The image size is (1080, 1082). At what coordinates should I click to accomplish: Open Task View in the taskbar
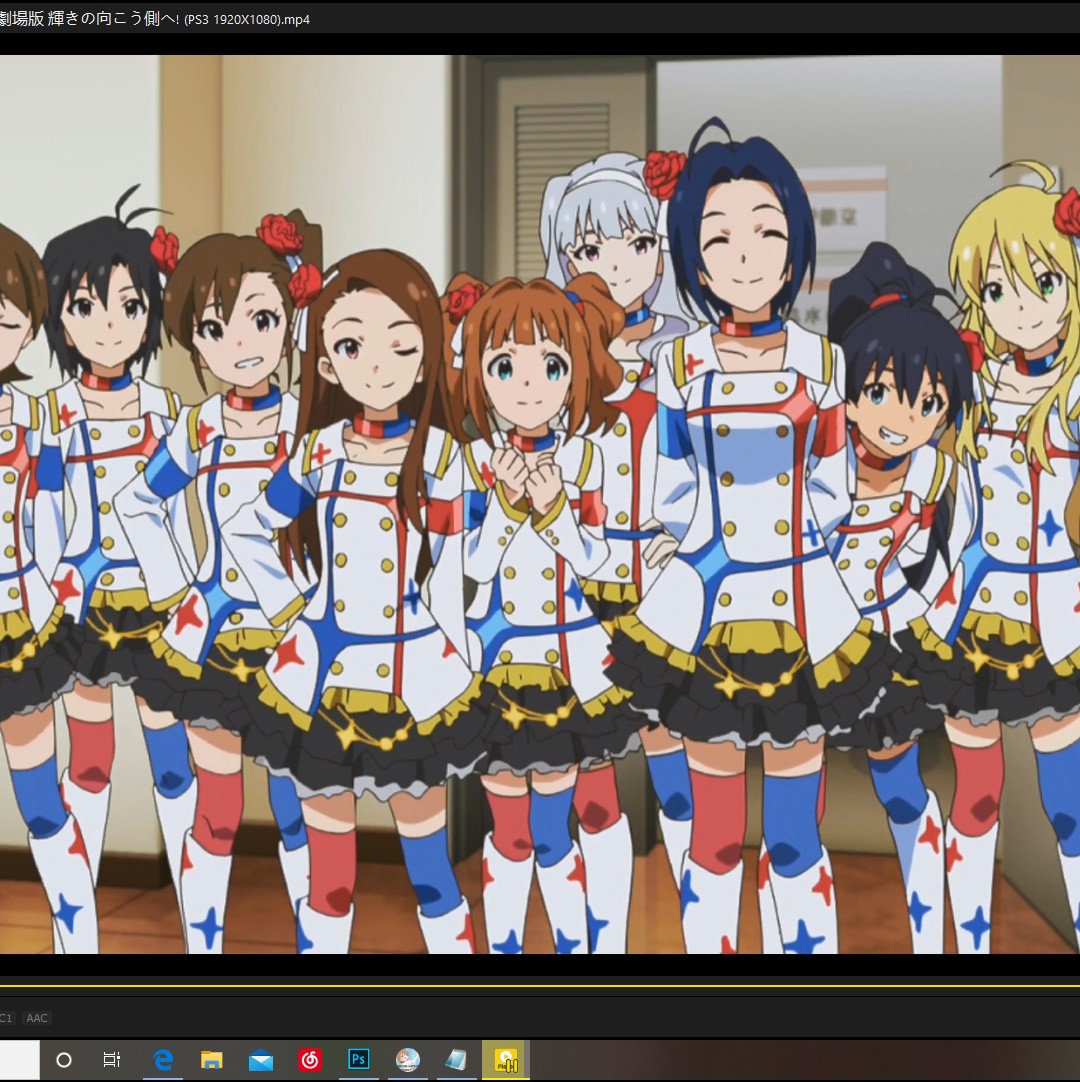pos(112,1060)
